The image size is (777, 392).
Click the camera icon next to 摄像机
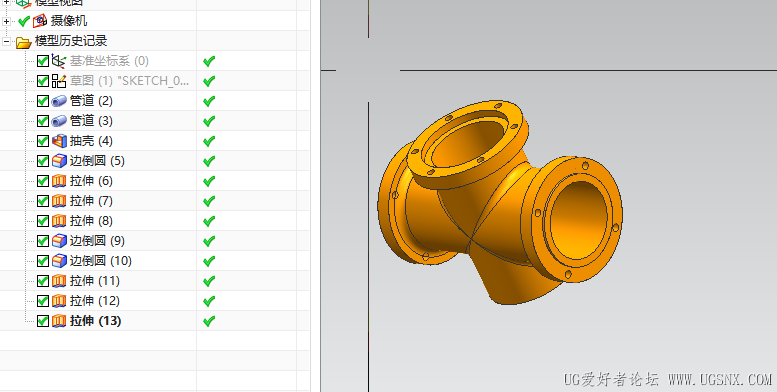pyautogui.click(x=40, y=21)
